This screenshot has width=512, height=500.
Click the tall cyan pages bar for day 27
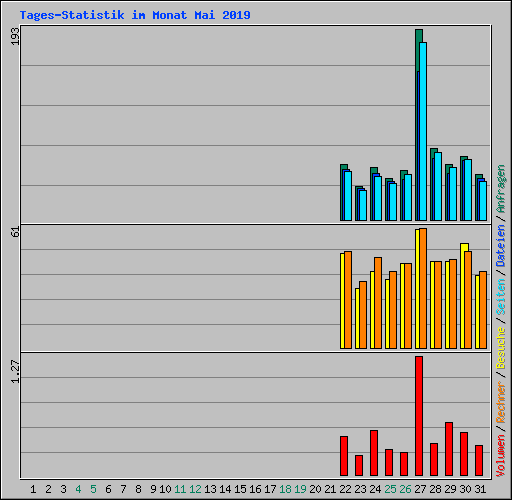[x=423, y=131]
